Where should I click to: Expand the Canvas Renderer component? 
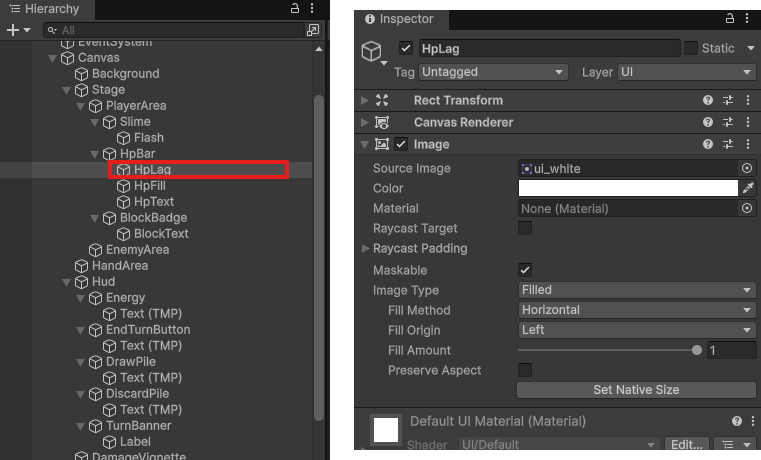[364, 122]
